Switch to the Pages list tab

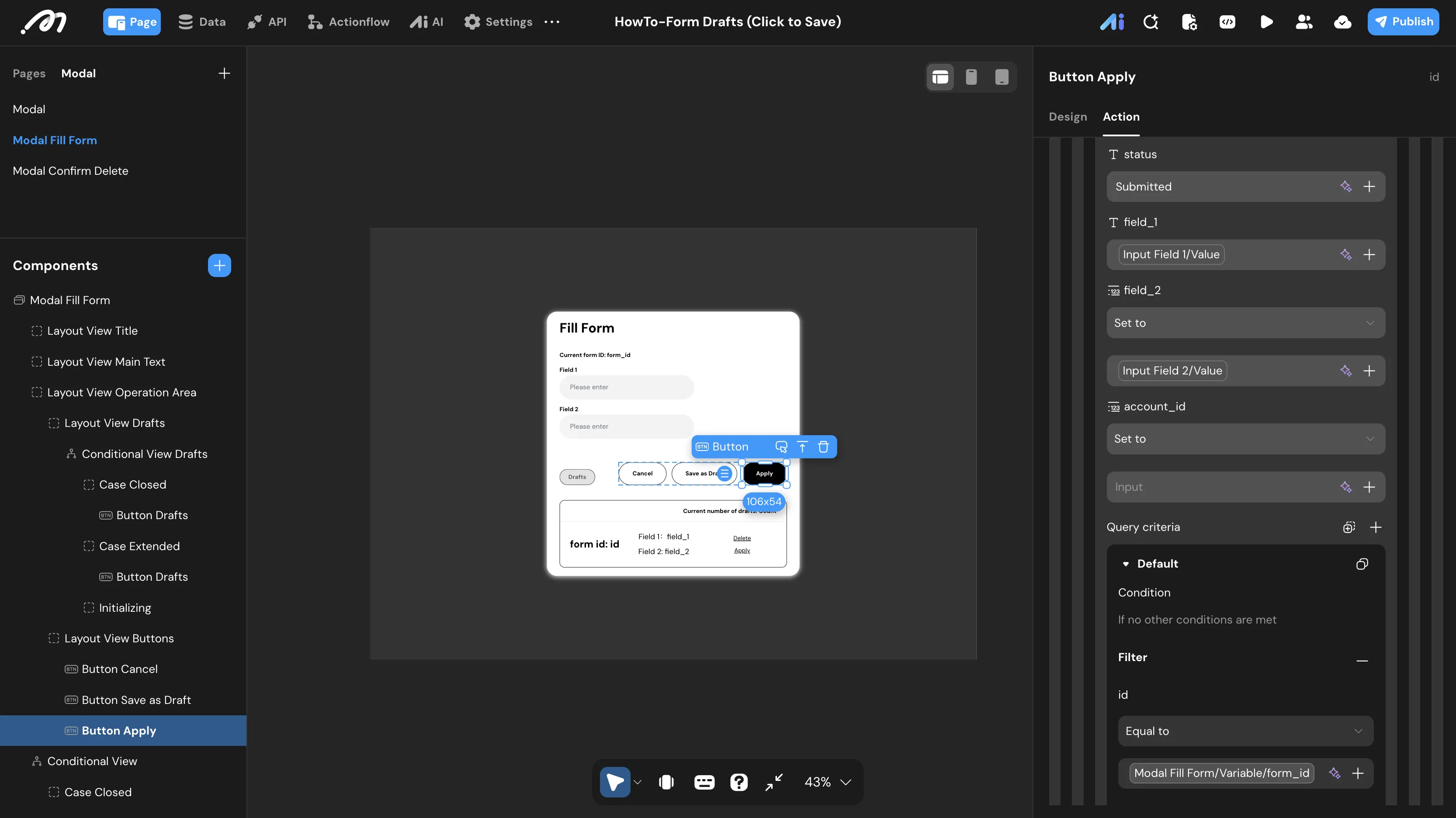point(29,73)
